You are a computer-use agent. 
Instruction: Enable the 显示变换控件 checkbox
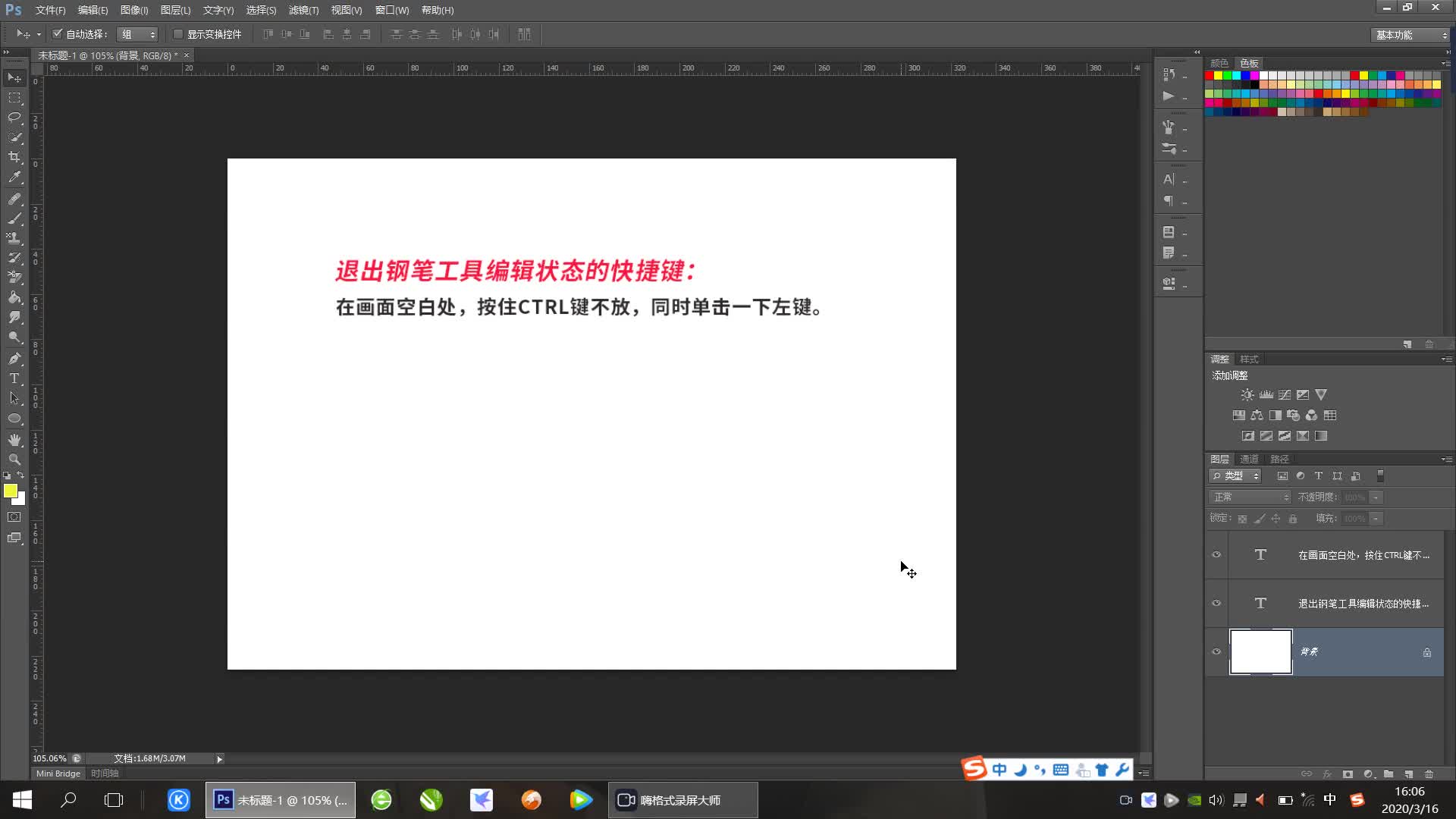tap(178, 34)
